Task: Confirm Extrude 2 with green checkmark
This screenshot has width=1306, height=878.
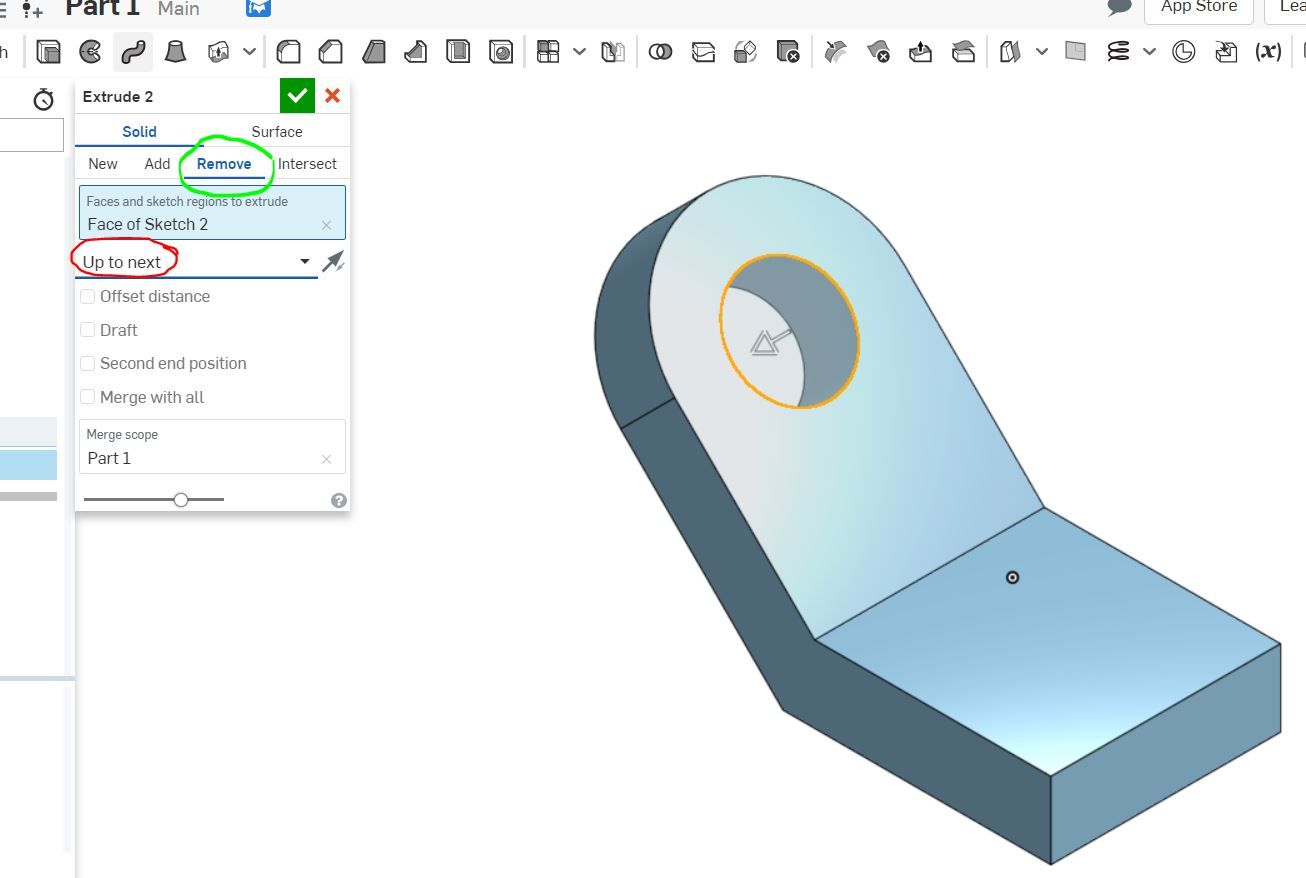Action: click(x=297, y=95)
